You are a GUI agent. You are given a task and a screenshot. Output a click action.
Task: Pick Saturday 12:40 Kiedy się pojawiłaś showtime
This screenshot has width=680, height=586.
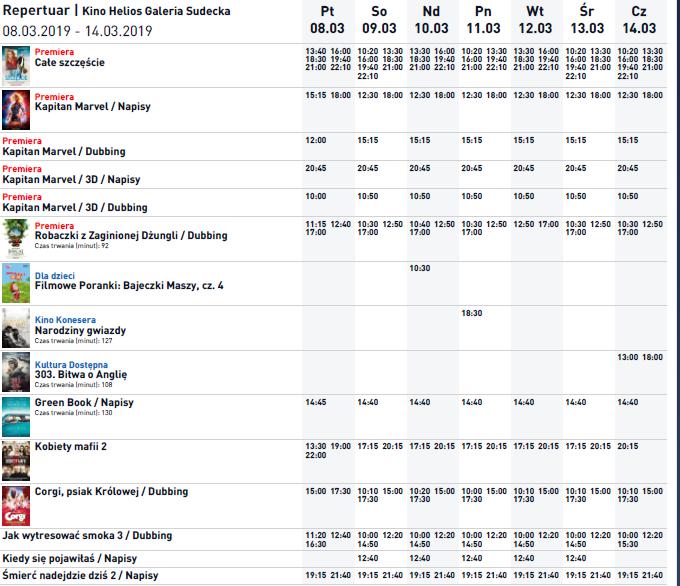pos(368,558)
